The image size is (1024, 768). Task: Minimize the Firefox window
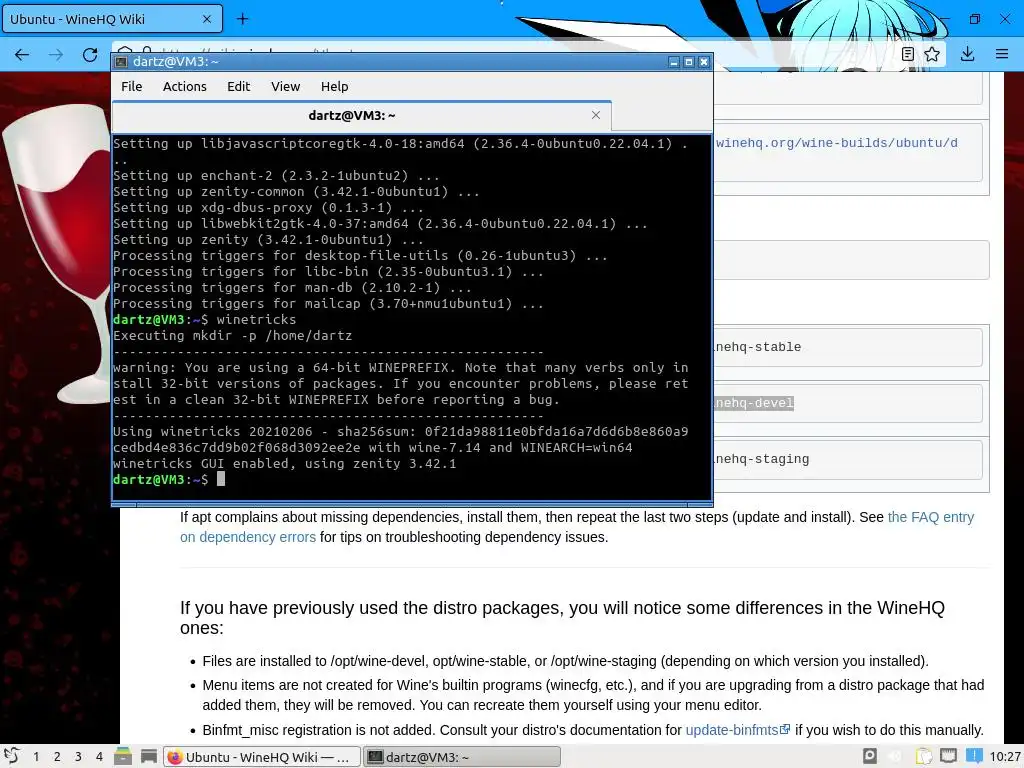tap(944, 19)
